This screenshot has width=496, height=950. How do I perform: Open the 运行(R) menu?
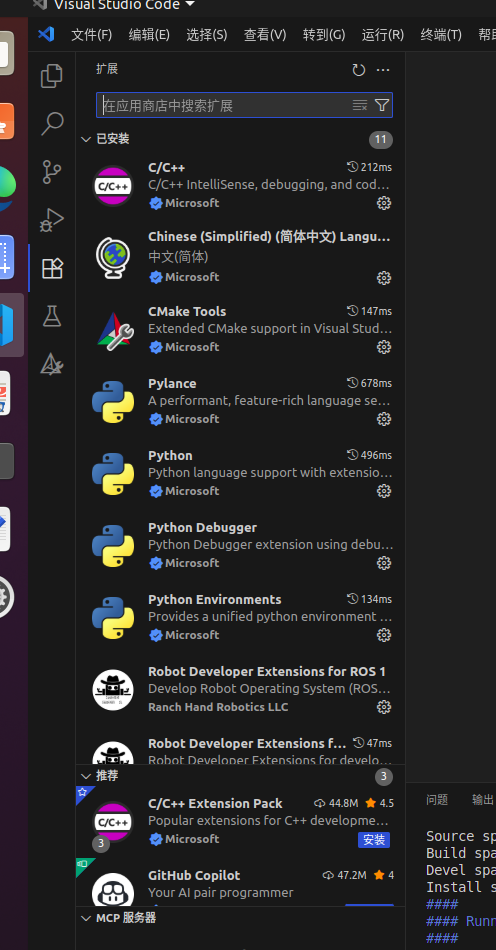(x=383, y=35)
